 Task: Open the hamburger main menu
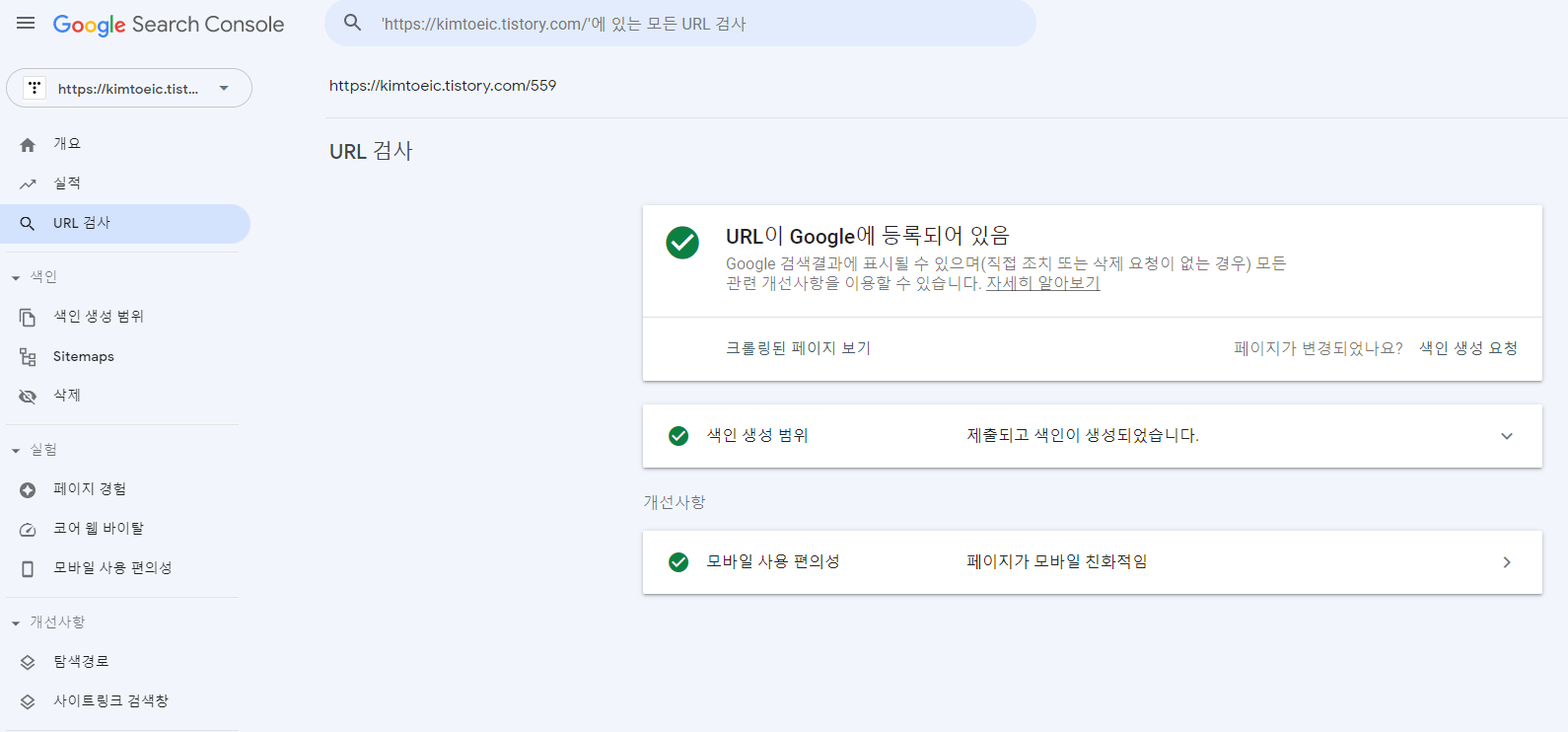(26, 23)
